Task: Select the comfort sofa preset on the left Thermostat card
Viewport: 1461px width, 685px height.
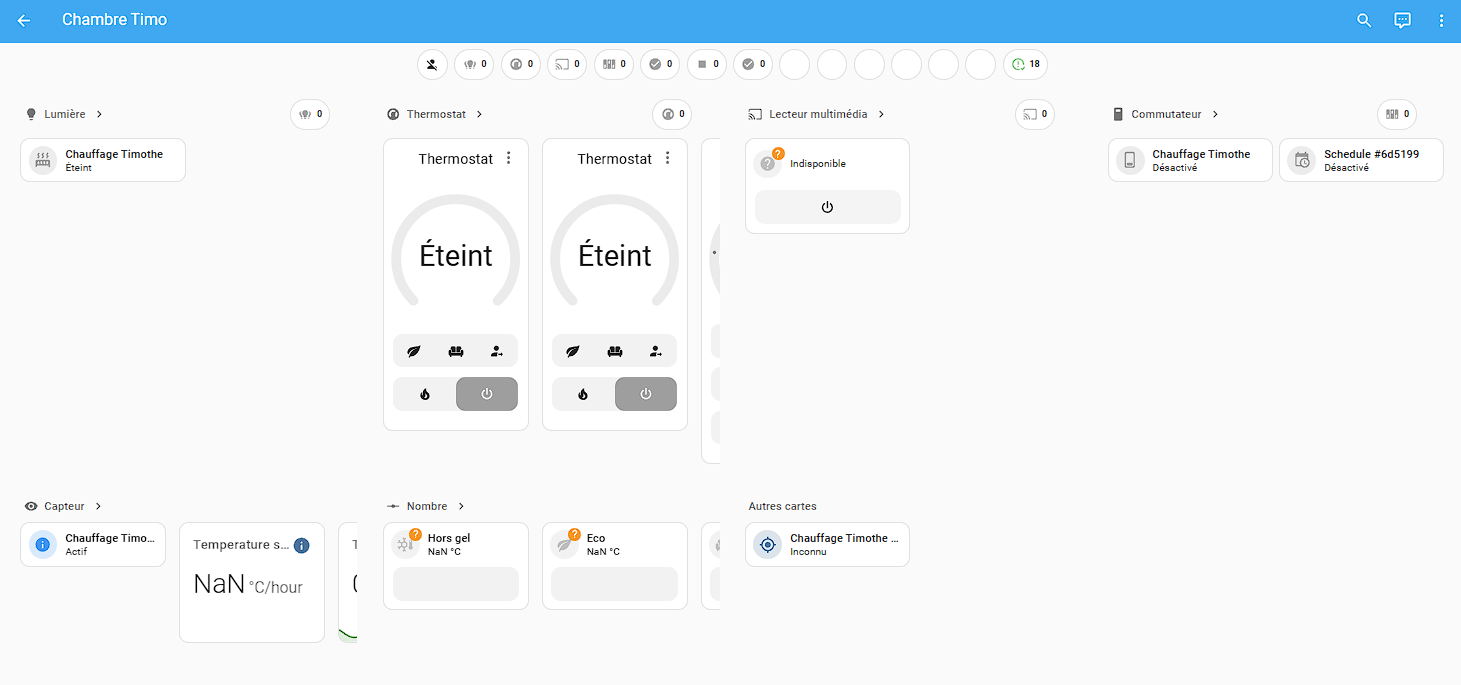Action: (456, 351)
